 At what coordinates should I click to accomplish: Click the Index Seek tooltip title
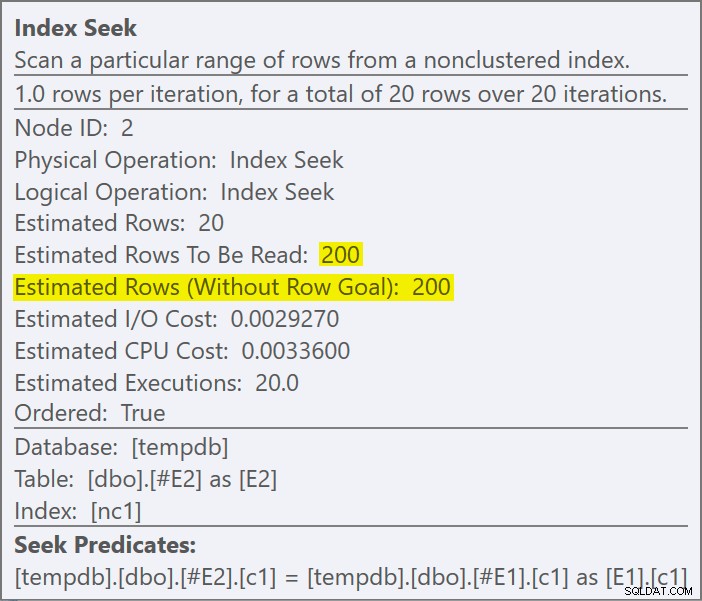pyautogui.click(x=75, y=28)
